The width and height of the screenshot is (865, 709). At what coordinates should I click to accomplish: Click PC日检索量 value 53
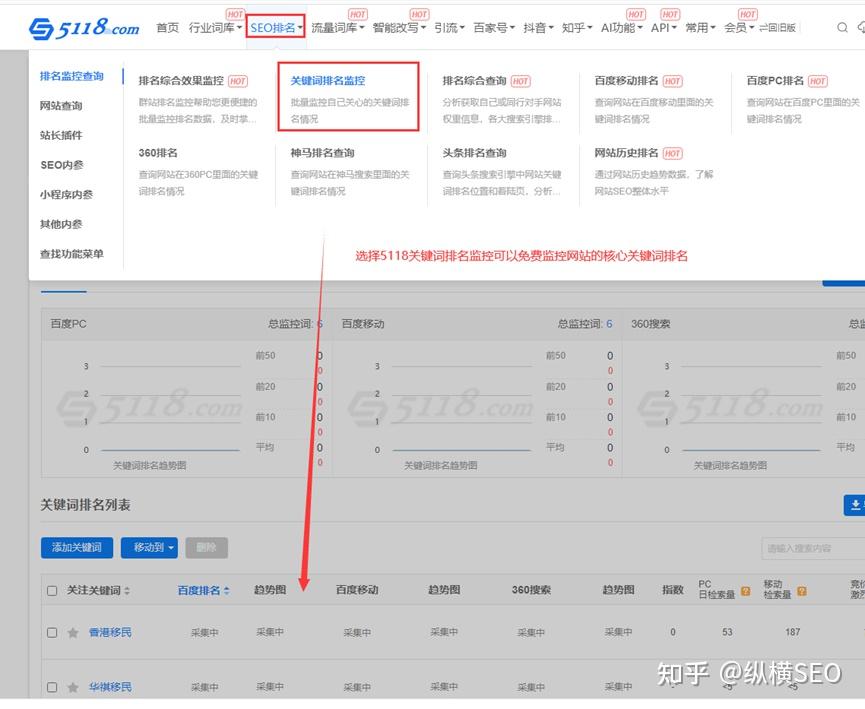point(727,632)
